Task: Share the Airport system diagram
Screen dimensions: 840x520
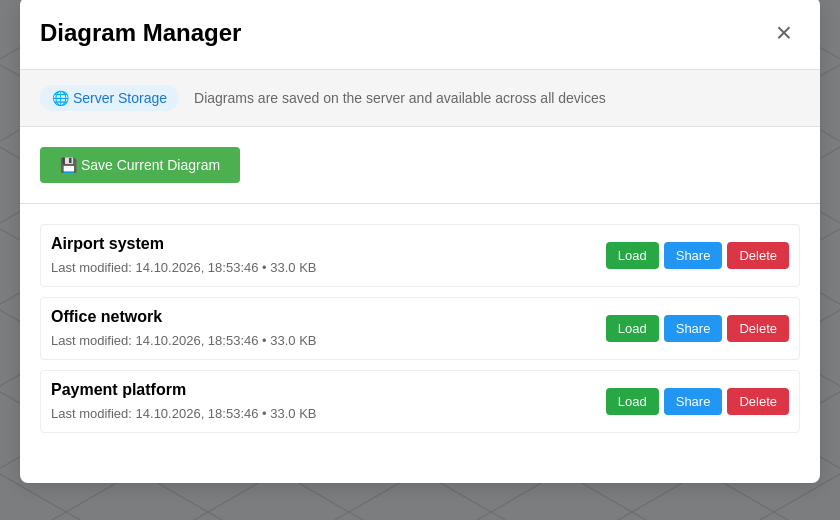Action: tap(693, 255)
